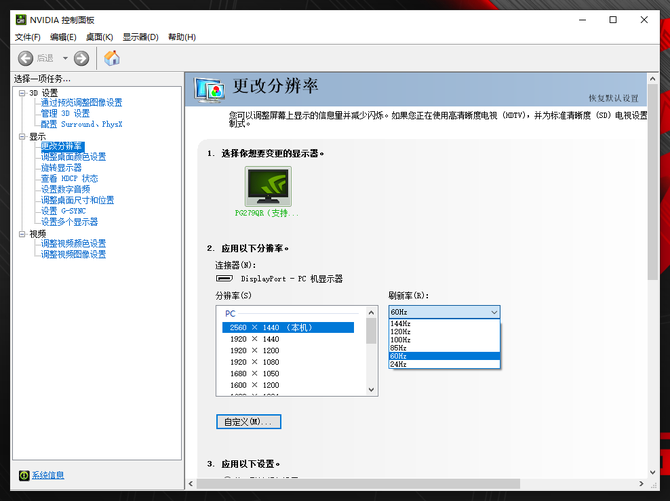Screen dimensions: 670x501
Task: Click the NVIDIA logo in title bar
Action: [x=21, y=20]
